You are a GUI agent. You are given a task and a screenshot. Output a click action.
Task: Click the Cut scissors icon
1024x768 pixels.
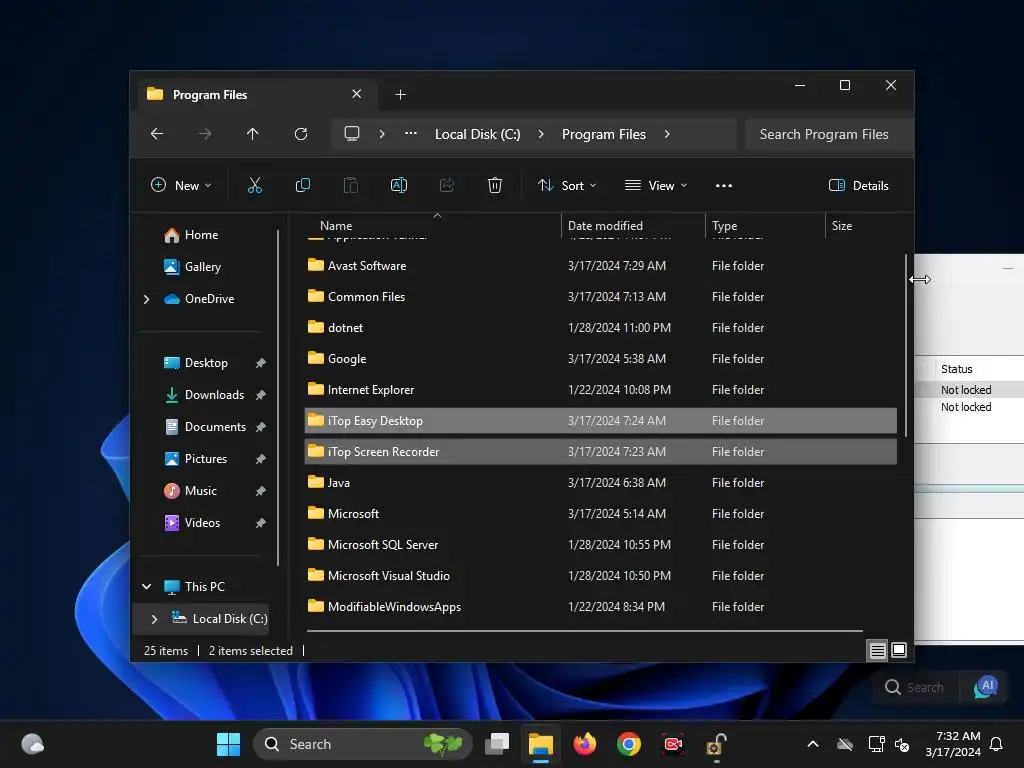pos(255,185)
